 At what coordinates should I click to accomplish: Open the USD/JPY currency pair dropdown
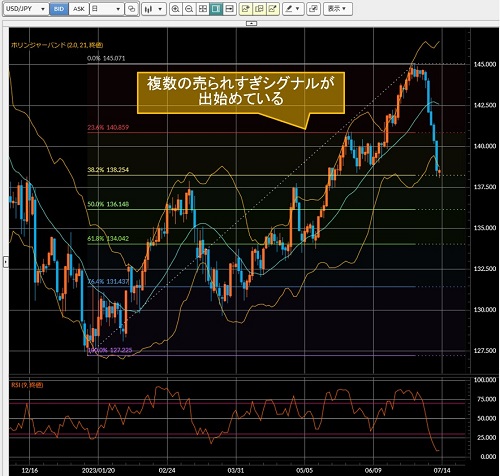tap(25, 9)
